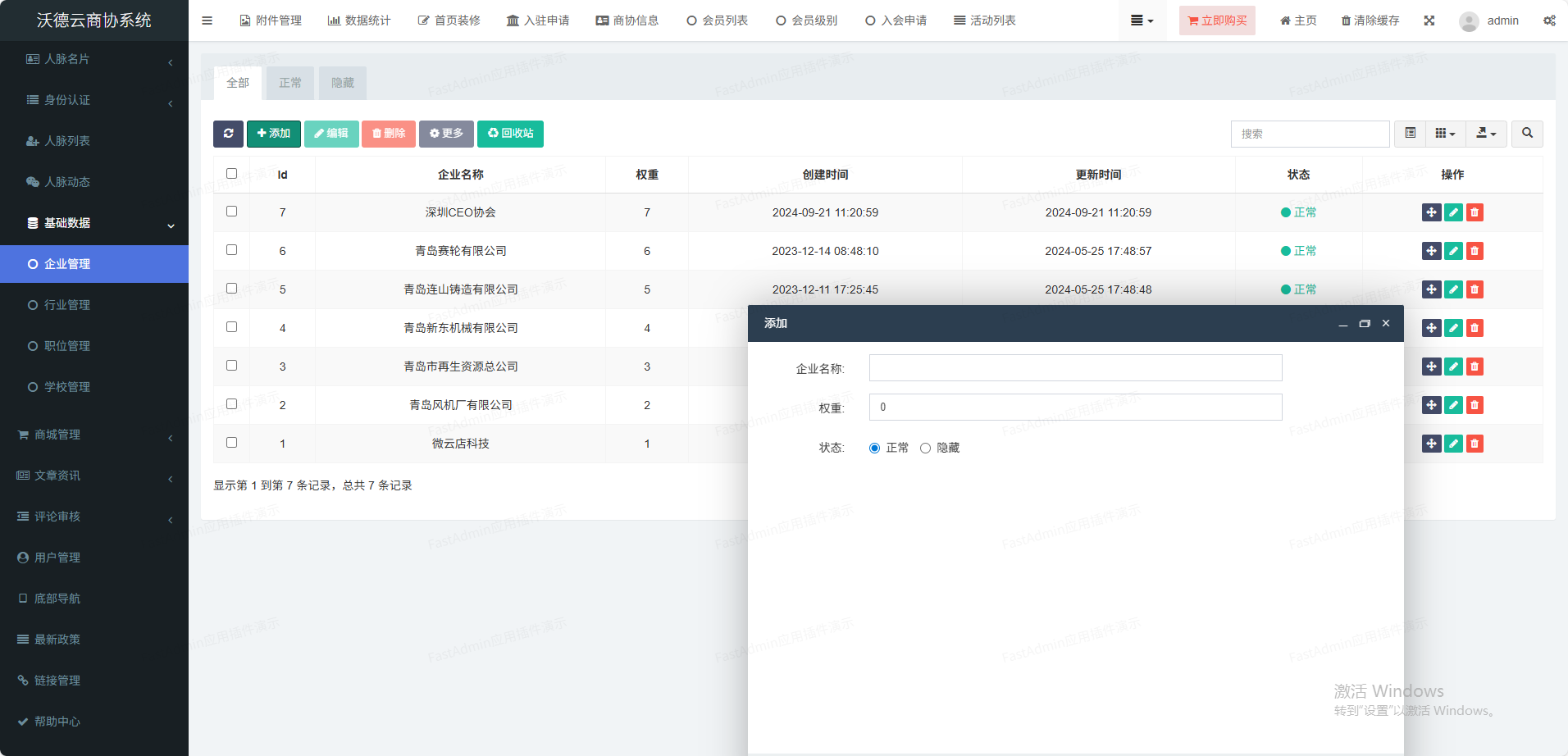1568x756 pixels.
Task: Click green edit icon for 青岛赛轮有限公司 row
Action: pos(1453,251)
